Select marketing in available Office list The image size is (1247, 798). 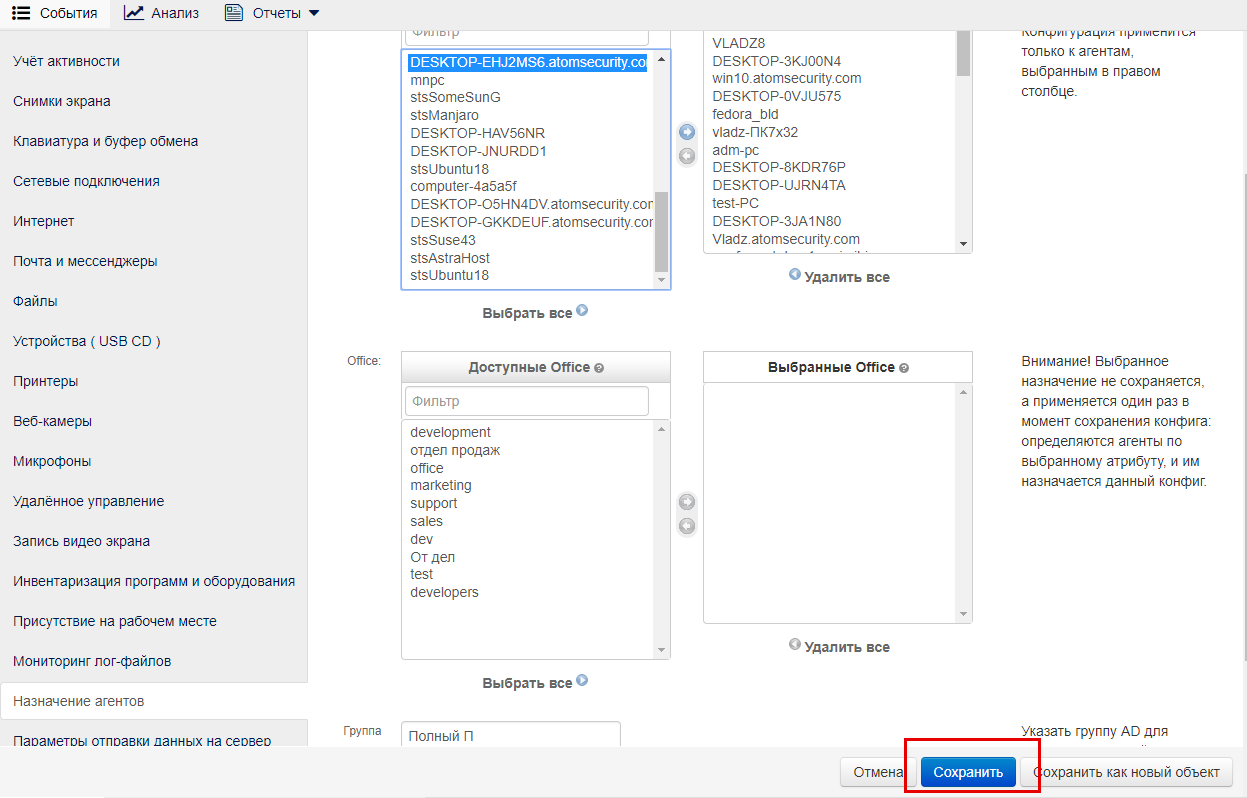pyautogui.click(x=441, y=485)
